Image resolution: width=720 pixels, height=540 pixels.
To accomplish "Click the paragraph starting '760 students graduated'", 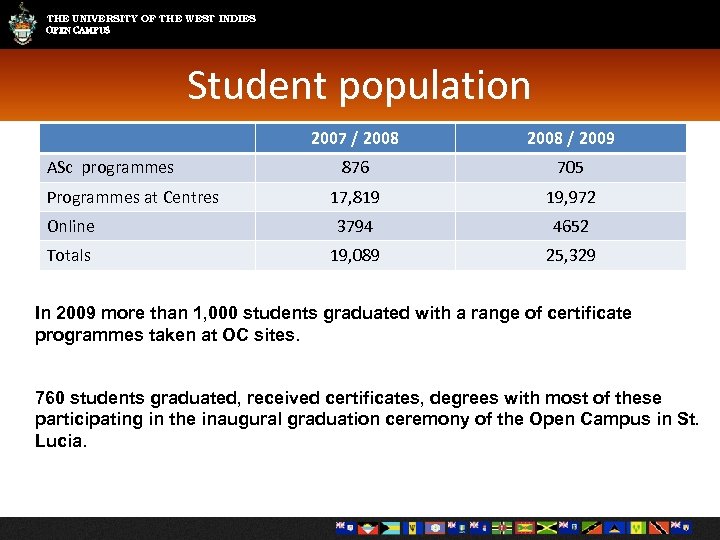I will 367,419.
